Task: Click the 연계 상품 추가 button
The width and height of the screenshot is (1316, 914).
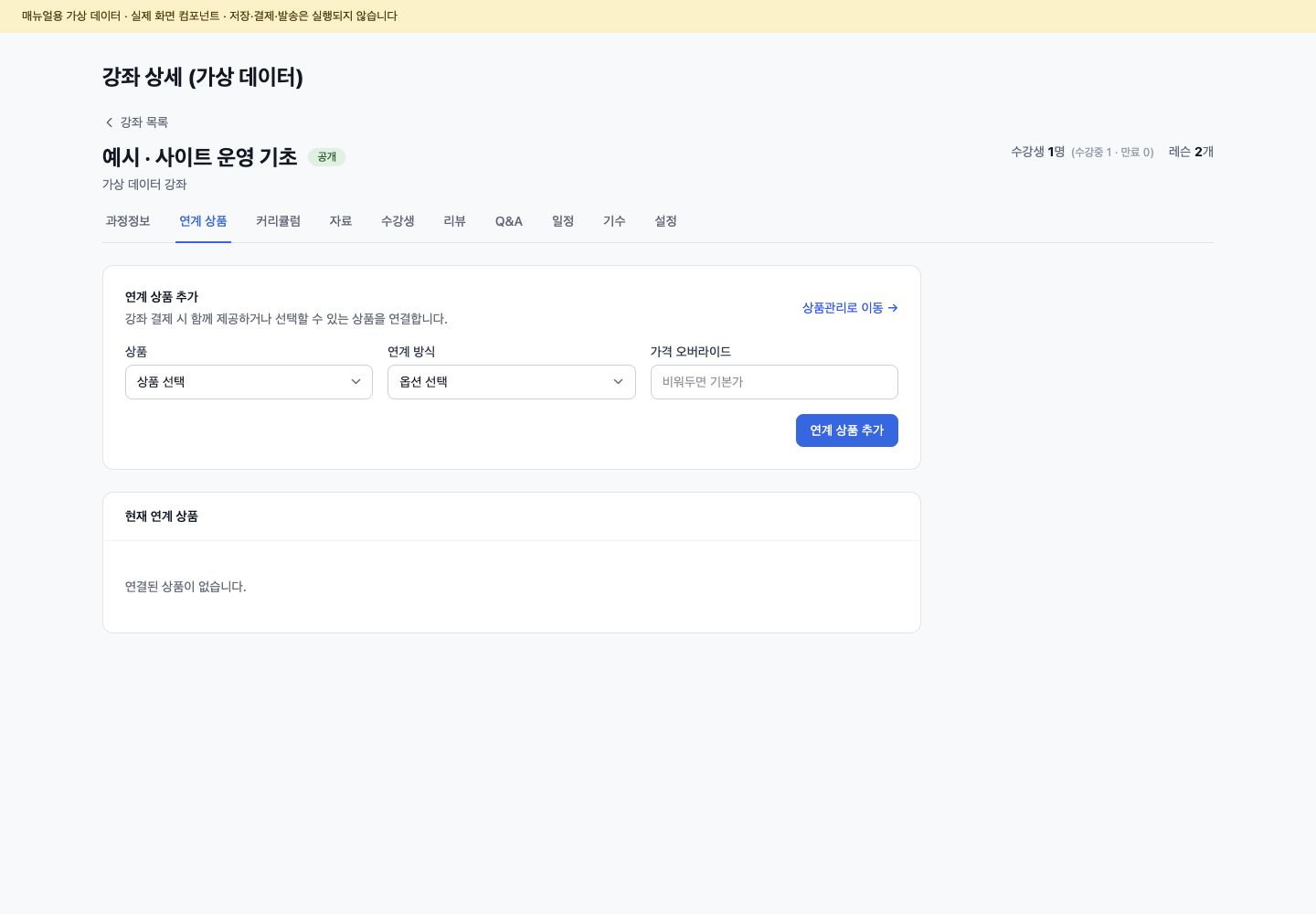Action: 847,430
